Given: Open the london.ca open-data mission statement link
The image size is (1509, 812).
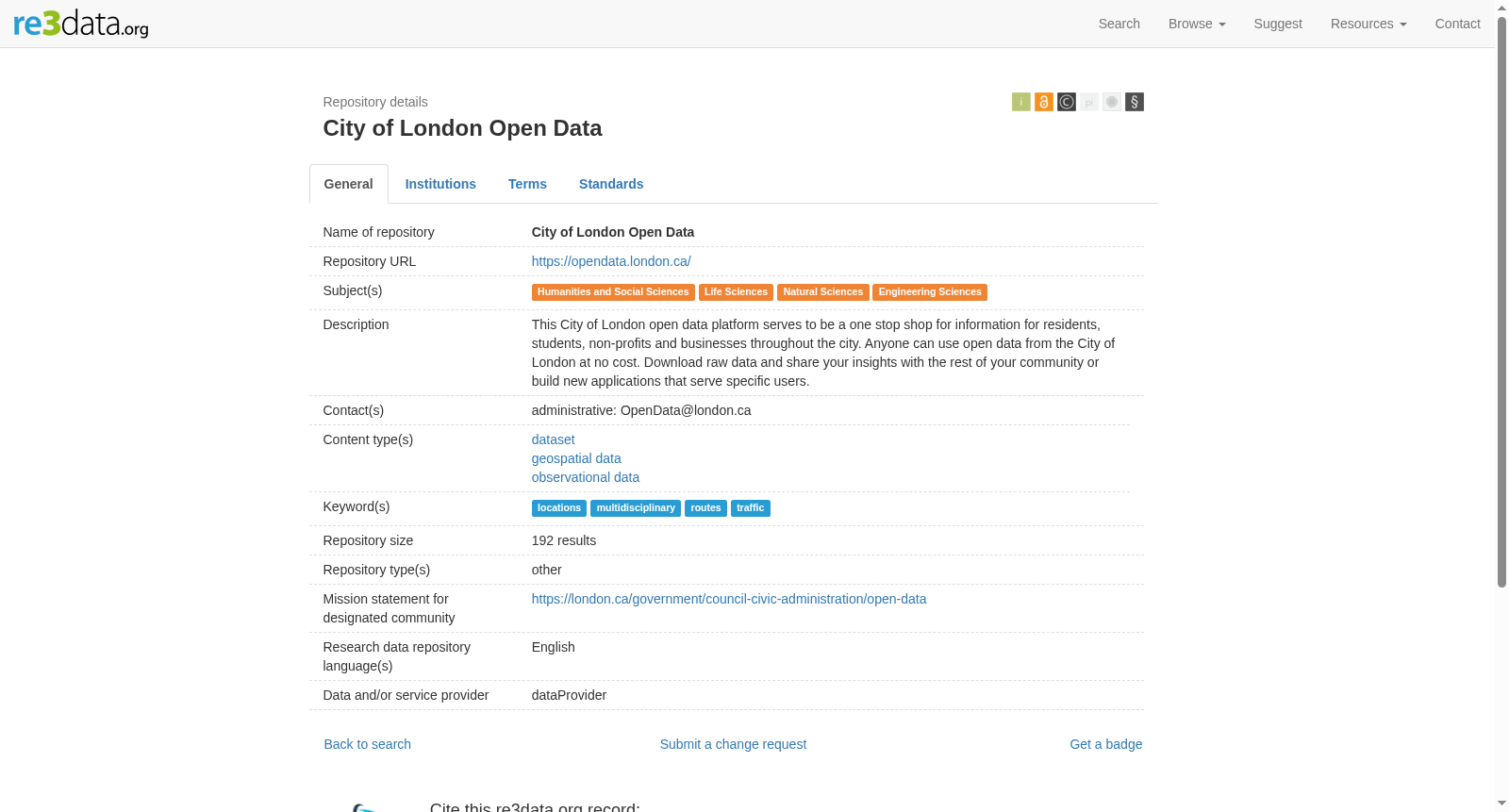Looking at the screenshot, I should coord(729,599).
